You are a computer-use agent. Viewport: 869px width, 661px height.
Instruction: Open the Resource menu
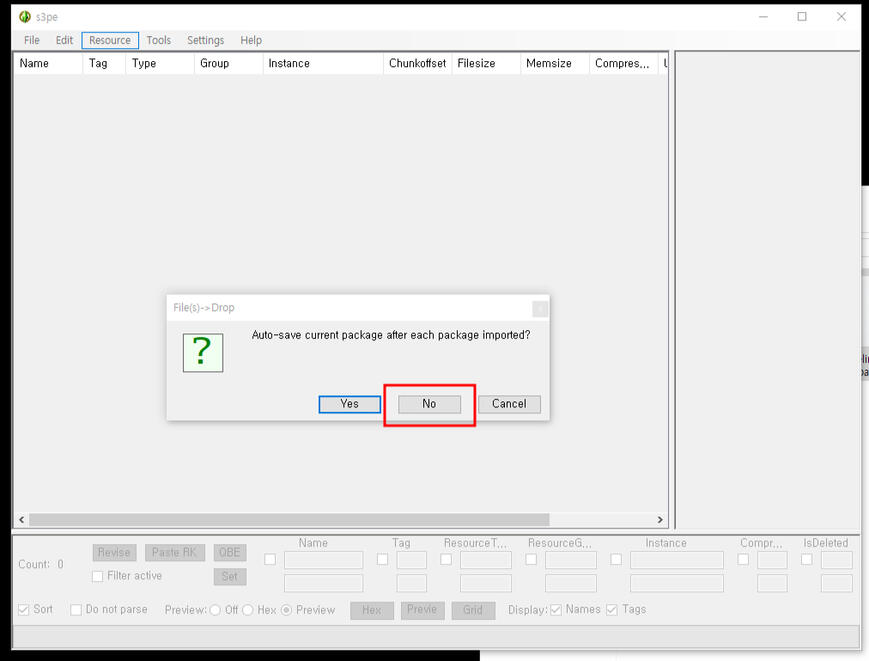click(109, 40)
